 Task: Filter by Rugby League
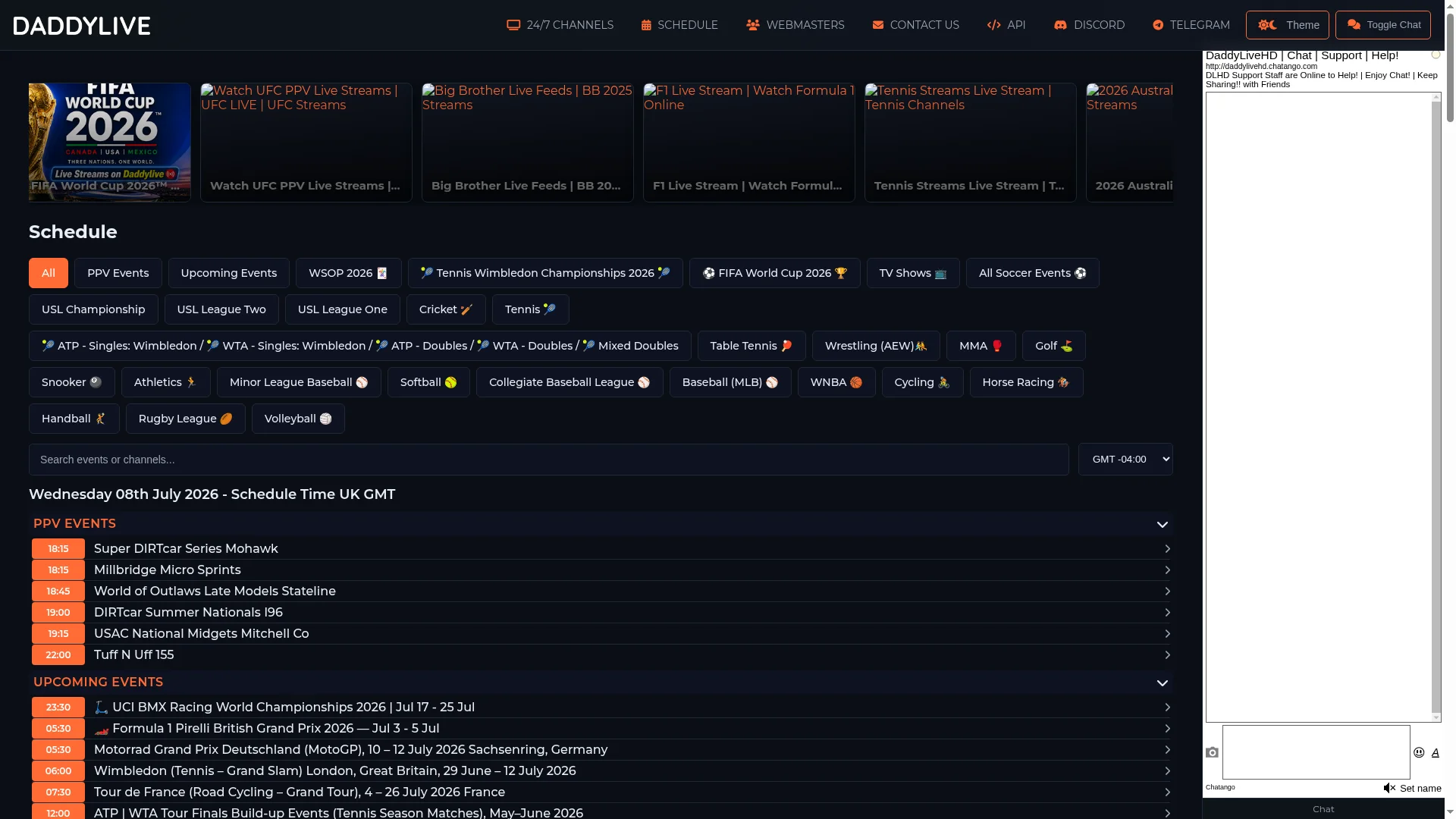point(186,419)
